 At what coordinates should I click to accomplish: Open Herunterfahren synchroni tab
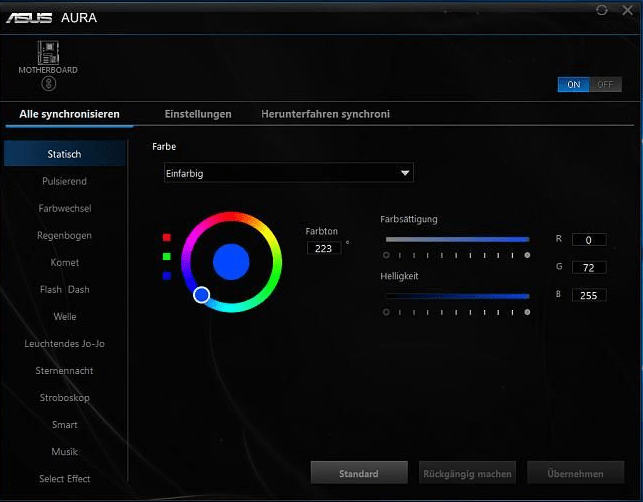[x=326, y=114]
